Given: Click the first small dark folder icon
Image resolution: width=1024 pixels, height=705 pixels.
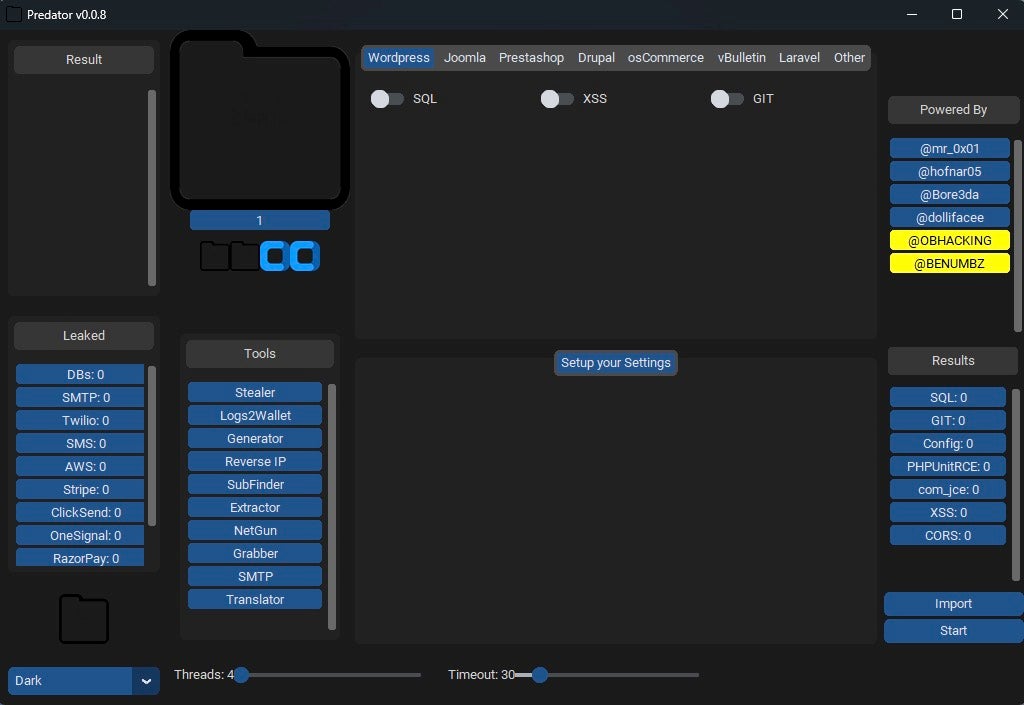Looking at the screenshot, I should click(215, 256).
